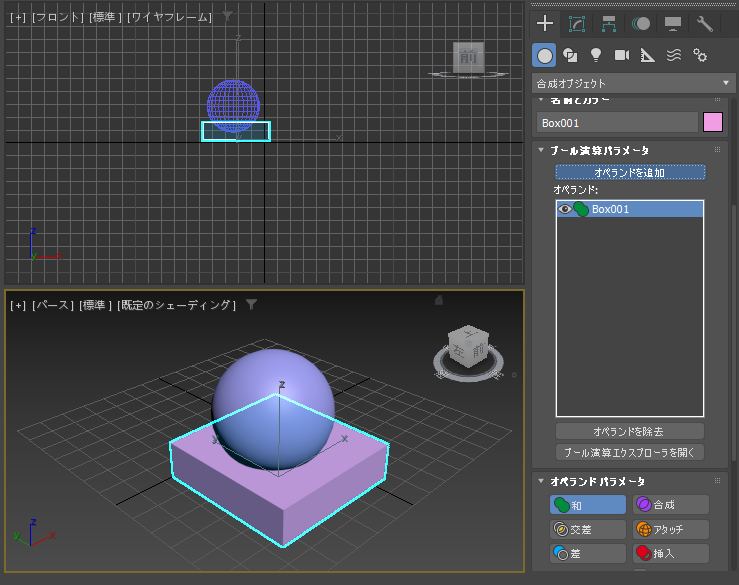This screenshot has height=585, width=739.
Task: Select the Lights category icon
Action: (596, 56)
